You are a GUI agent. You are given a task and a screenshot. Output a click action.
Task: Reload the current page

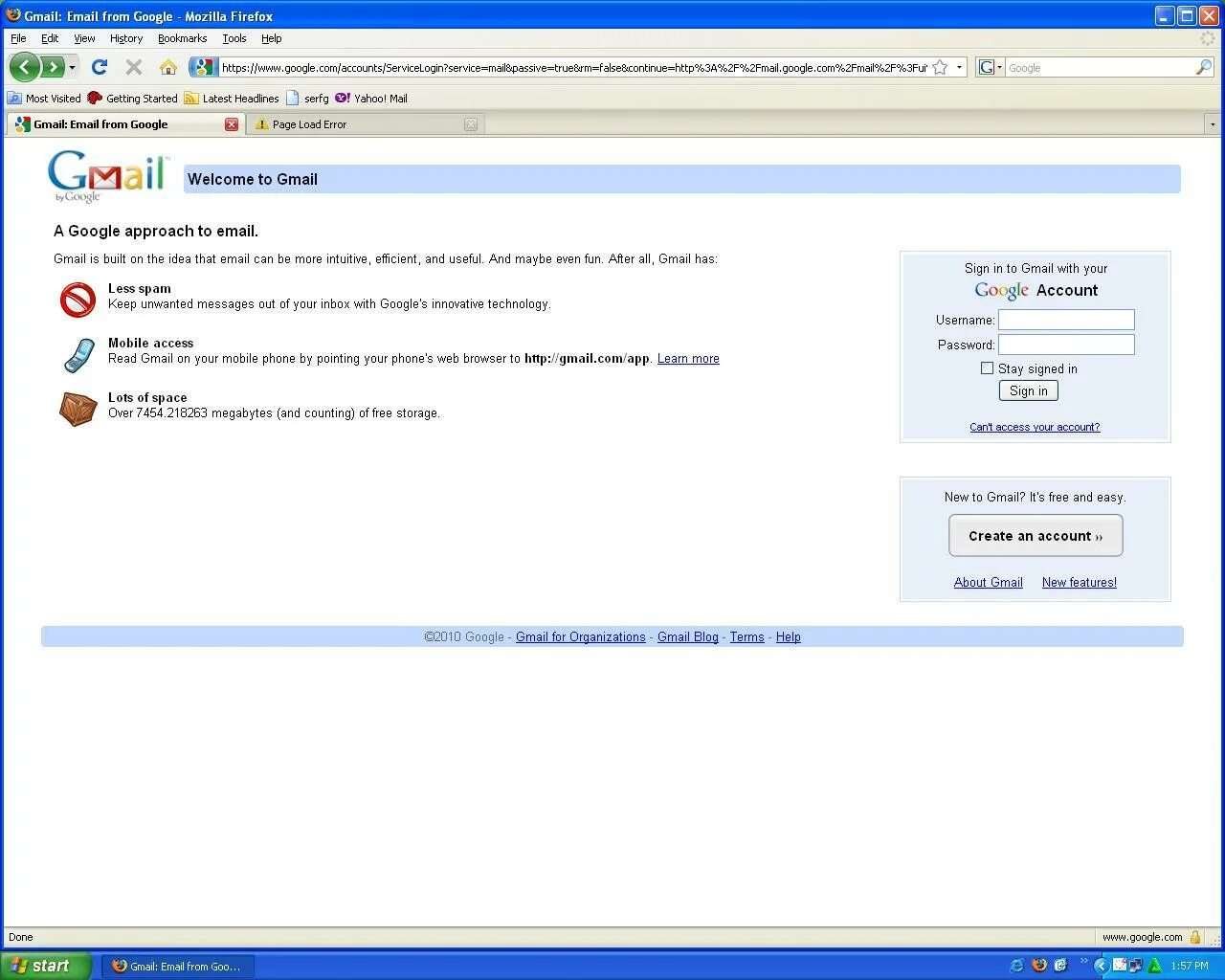[100, 67]
